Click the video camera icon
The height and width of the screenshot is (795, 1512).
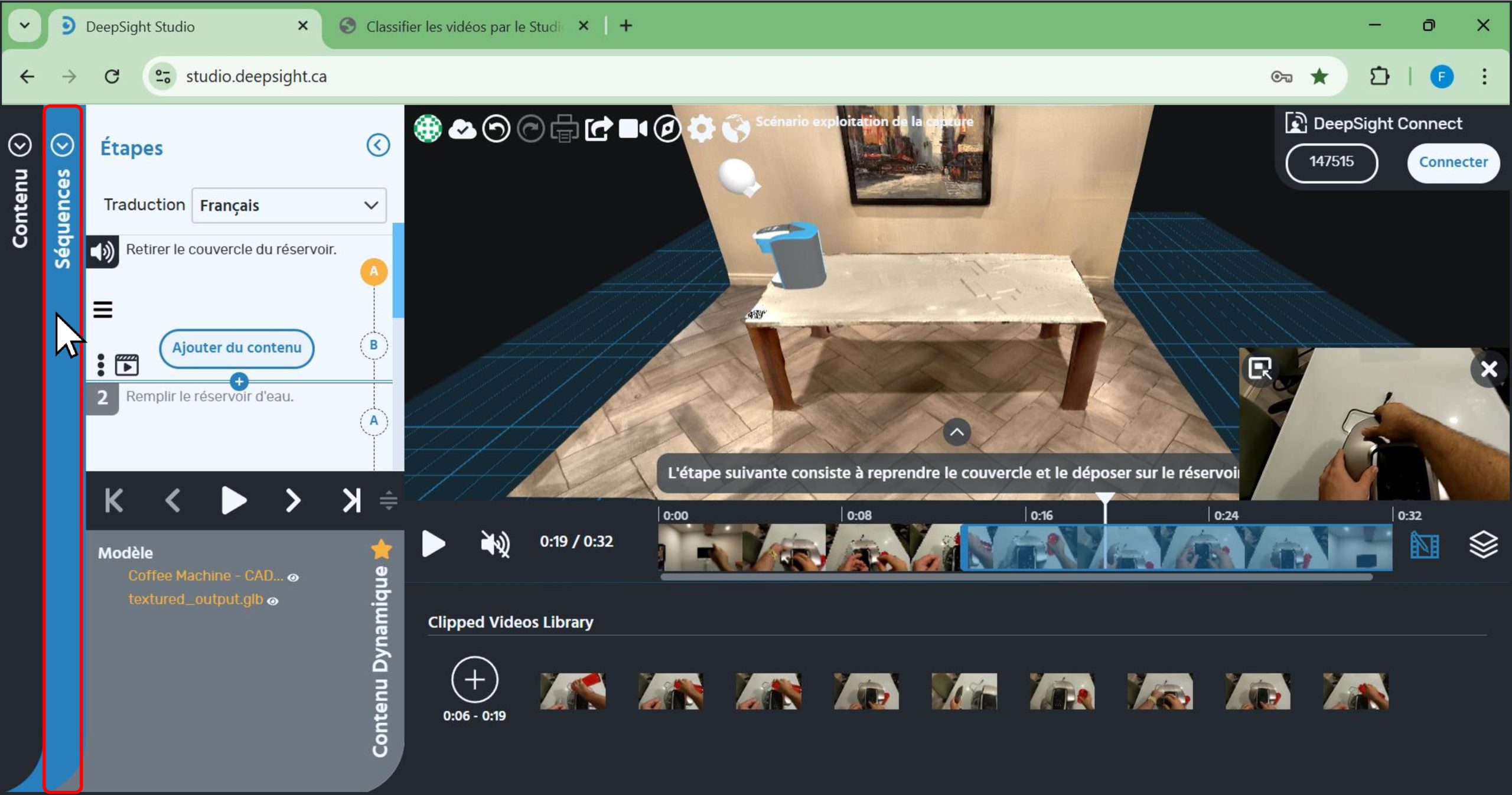click(633, 129)
